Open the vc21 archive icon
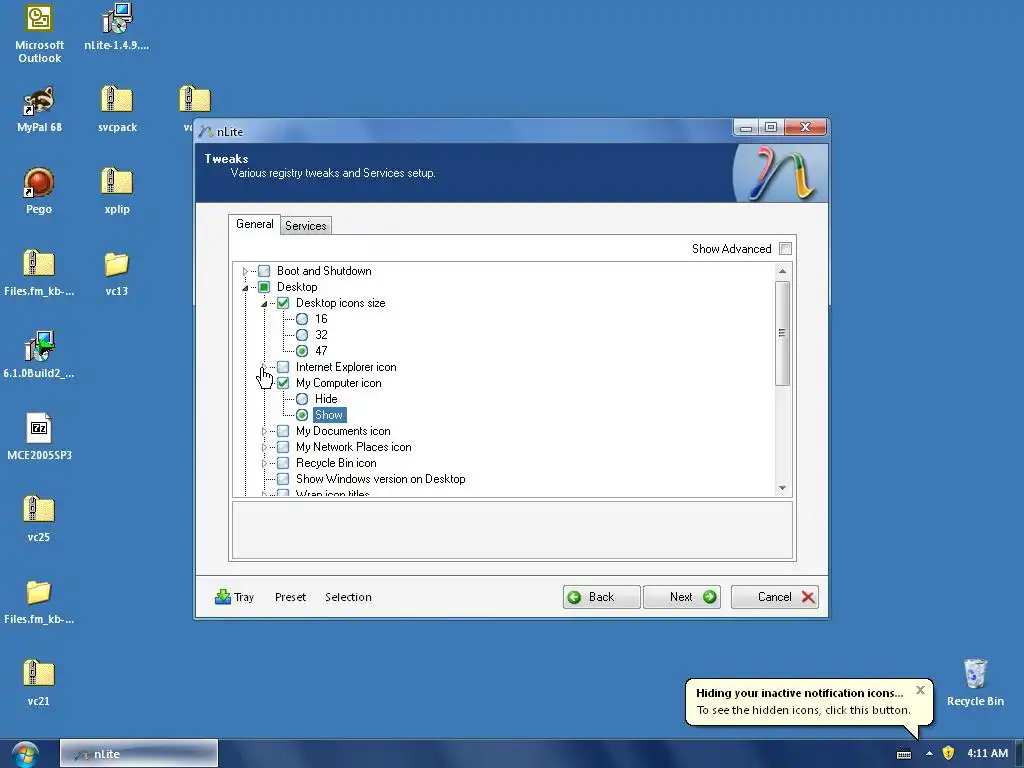The width and height of the screenshot is (1024, 768). tap(39, 684)
